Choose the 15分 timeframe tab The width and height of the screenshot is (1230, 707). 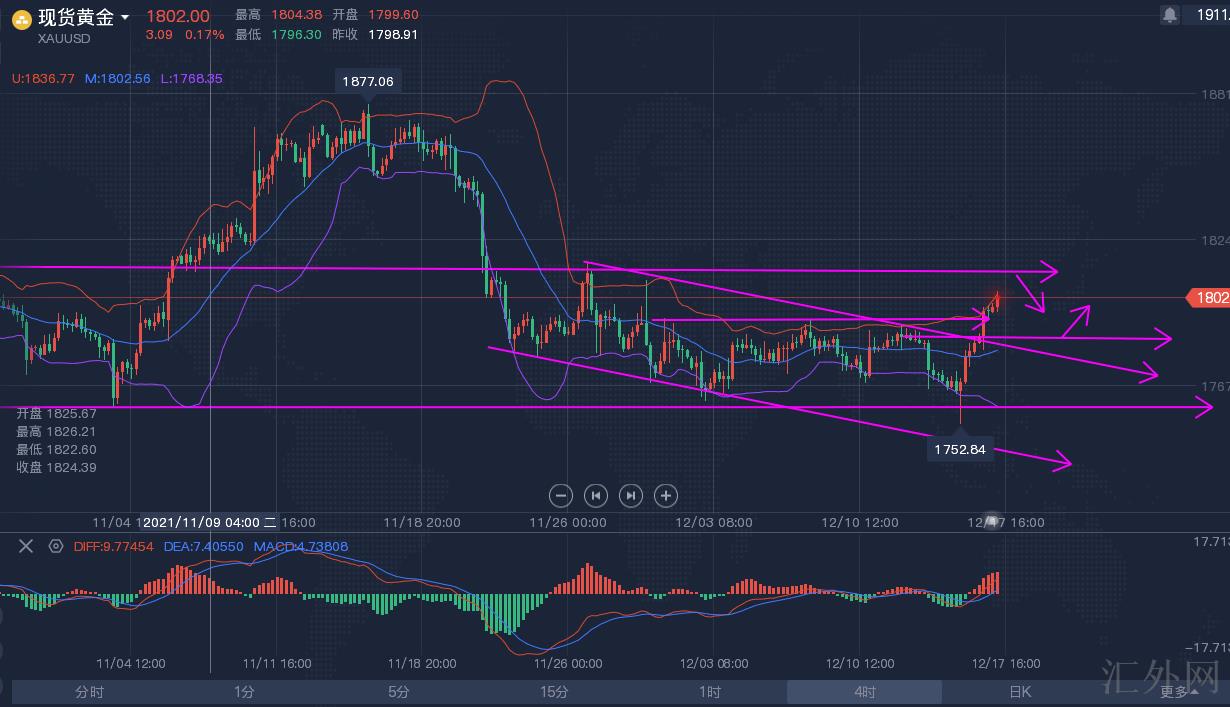[x=554, y=692]
